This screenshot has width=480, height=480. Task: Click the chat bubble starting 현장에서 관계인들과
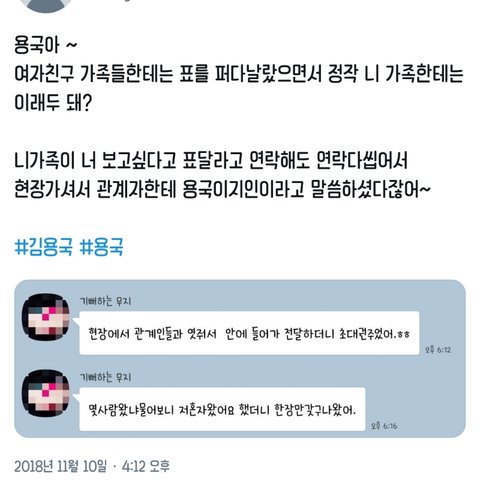(249, 333)
